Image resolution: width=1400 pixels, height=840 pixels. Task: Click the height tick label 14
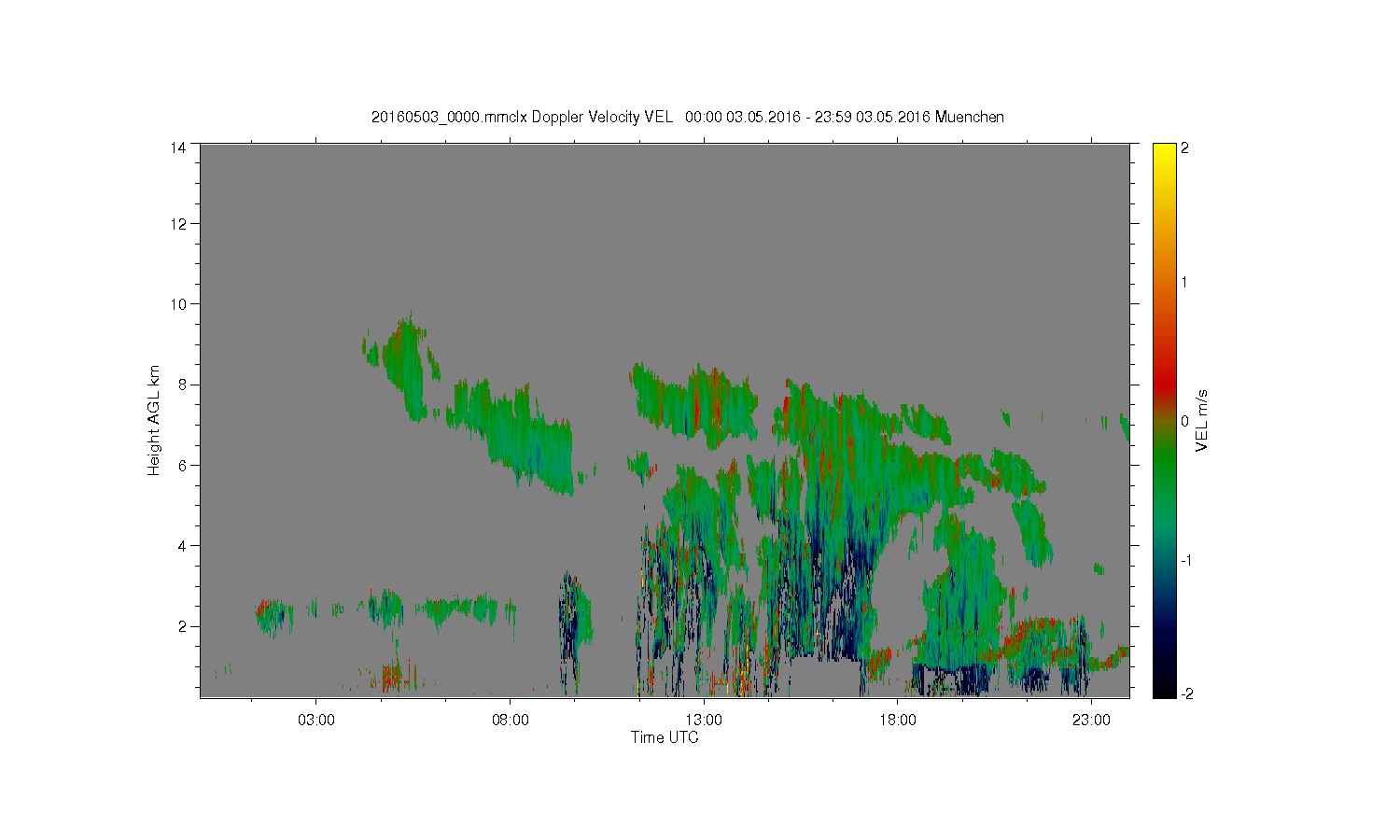(x=177, y=147)
